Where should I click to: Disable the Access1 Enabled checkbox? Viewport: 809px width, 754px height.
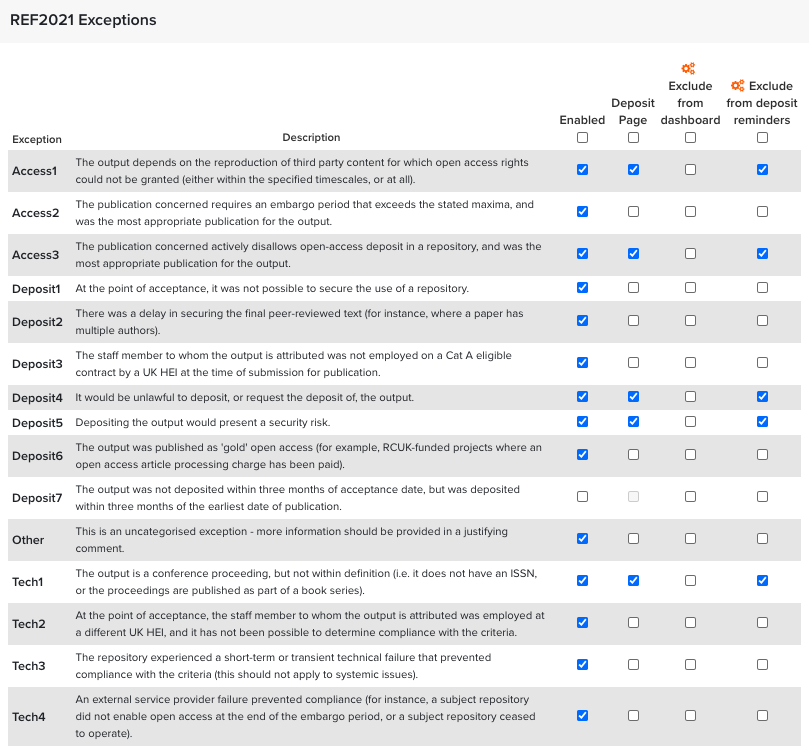(x=583, y=170)
